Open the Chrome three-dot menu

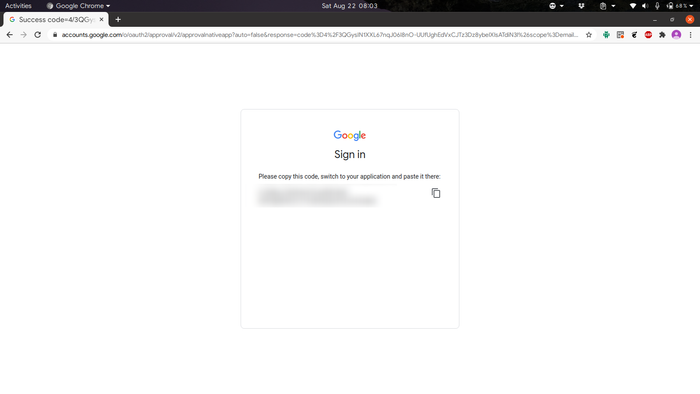tap(690, 35)
